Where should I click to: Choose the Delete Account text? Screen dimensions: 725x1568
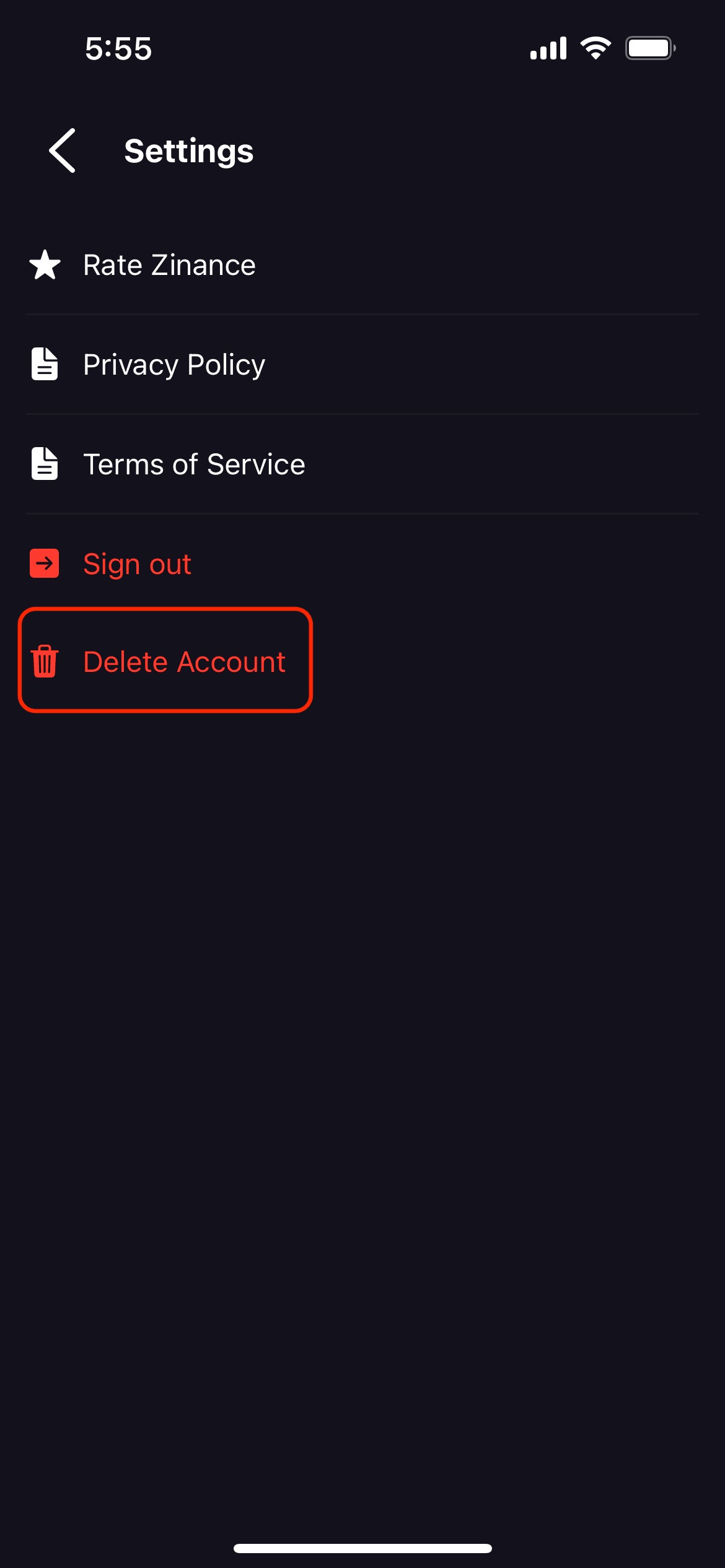pyautogui.click(x=184, y=661)
